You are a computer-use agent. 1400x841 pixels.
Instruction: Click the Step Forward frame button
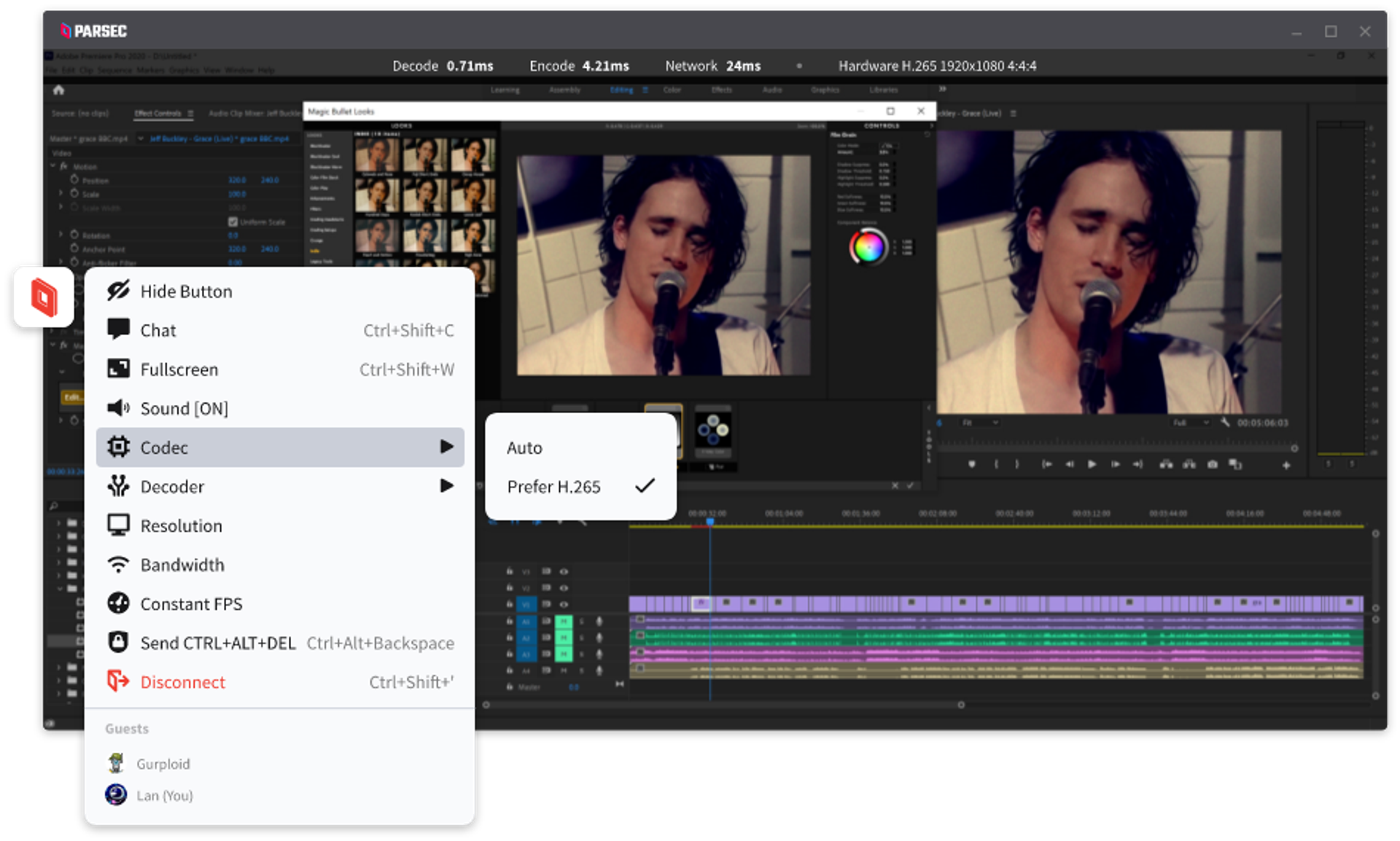coord(1115,464)
